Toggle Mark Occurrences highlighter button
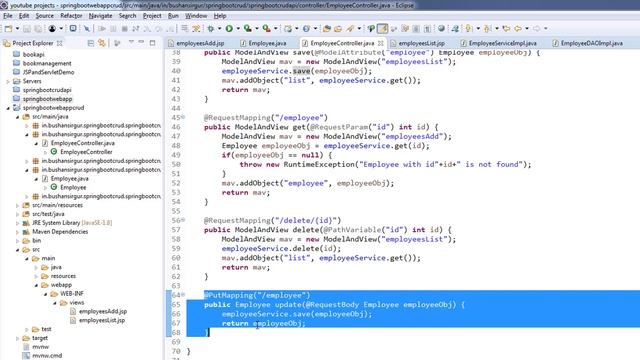 click(x=382, y=29)
